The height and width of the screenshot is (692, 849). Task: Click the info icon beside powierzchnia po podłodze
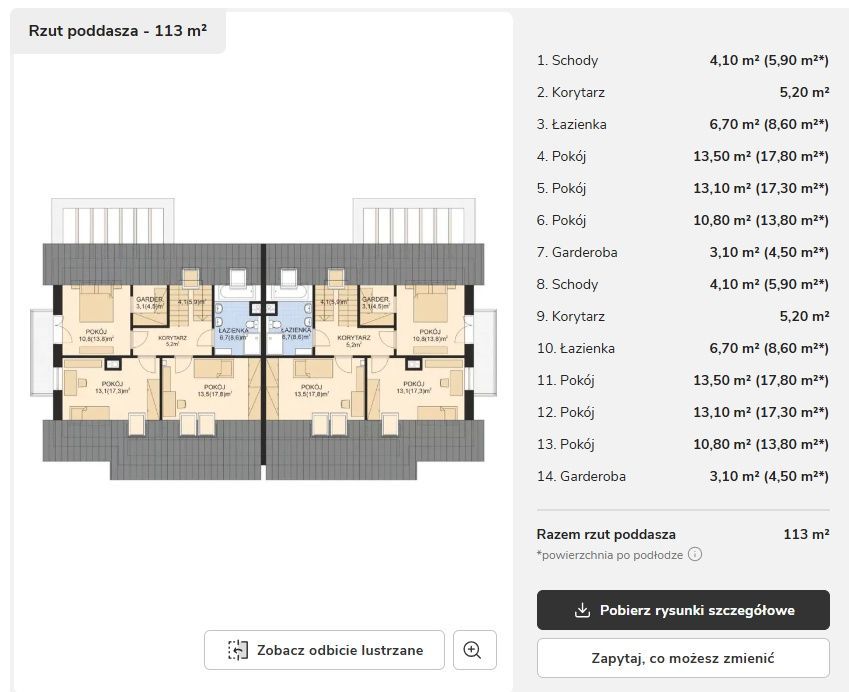[x=695, y=554]
